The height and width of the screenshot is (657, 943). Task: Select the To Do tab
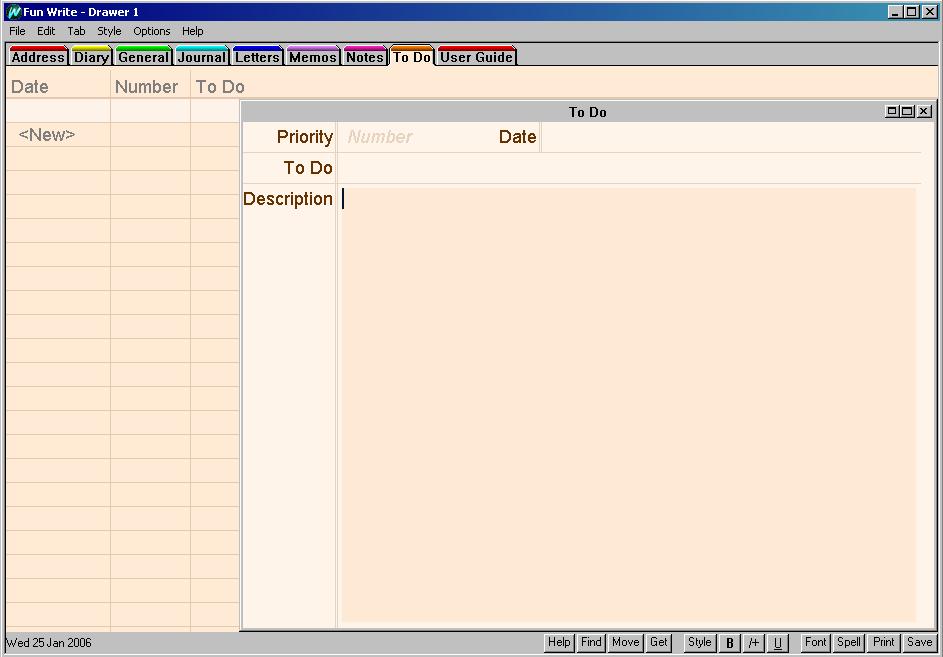(412, 57)
